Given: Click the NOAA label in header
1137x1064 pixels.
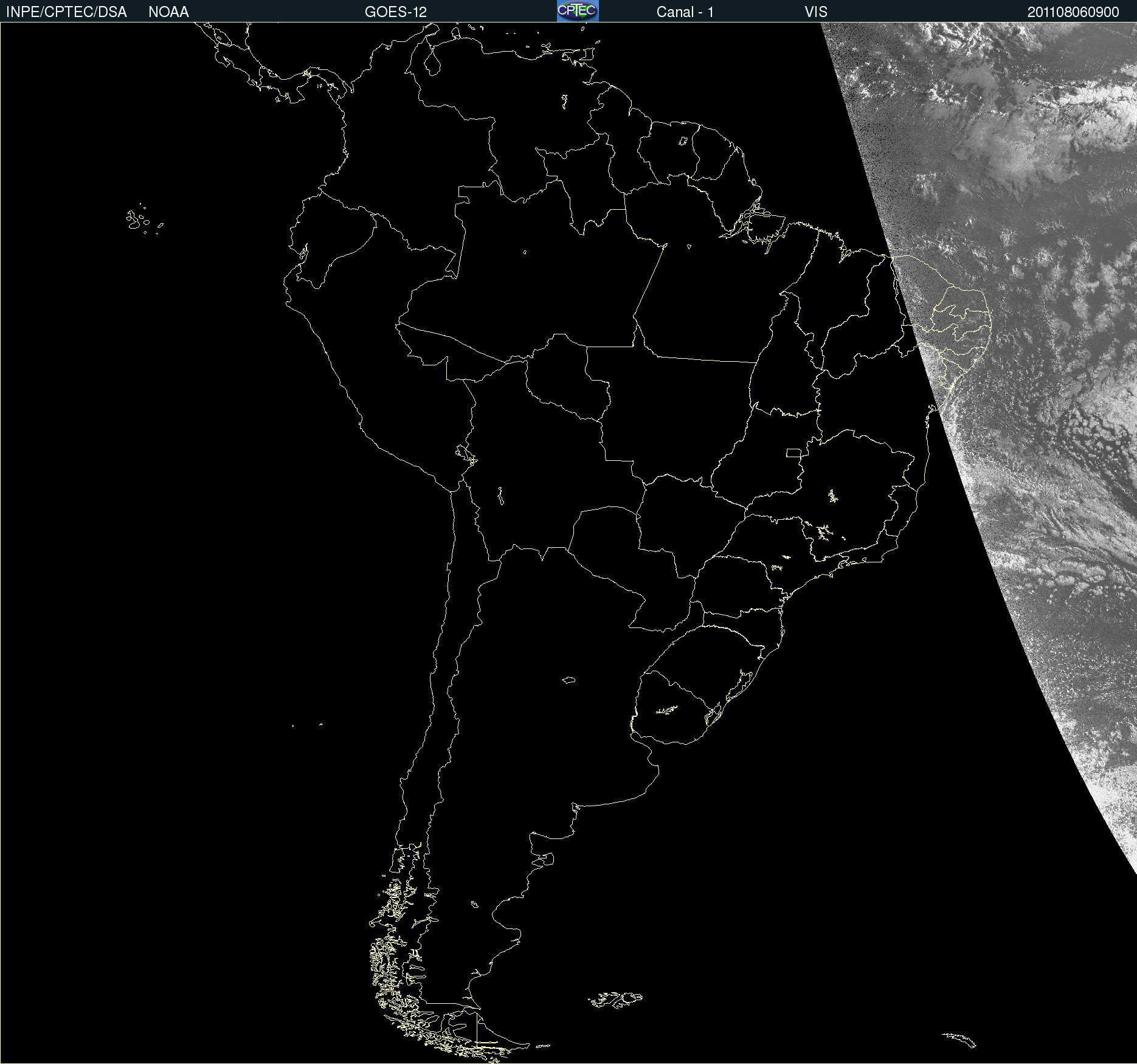Looking at the screenshot, I should coord(168,12).
